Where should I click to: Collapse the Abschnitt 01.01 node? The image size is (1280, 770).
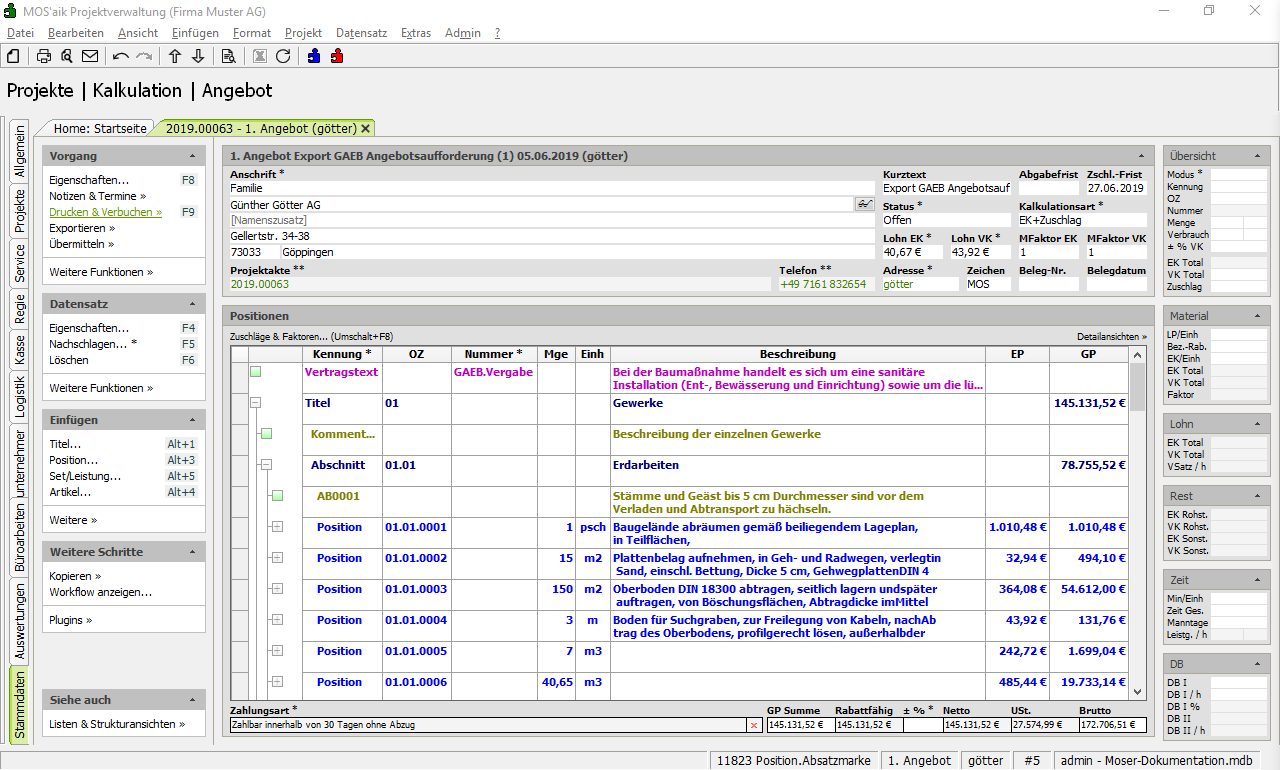266,465
